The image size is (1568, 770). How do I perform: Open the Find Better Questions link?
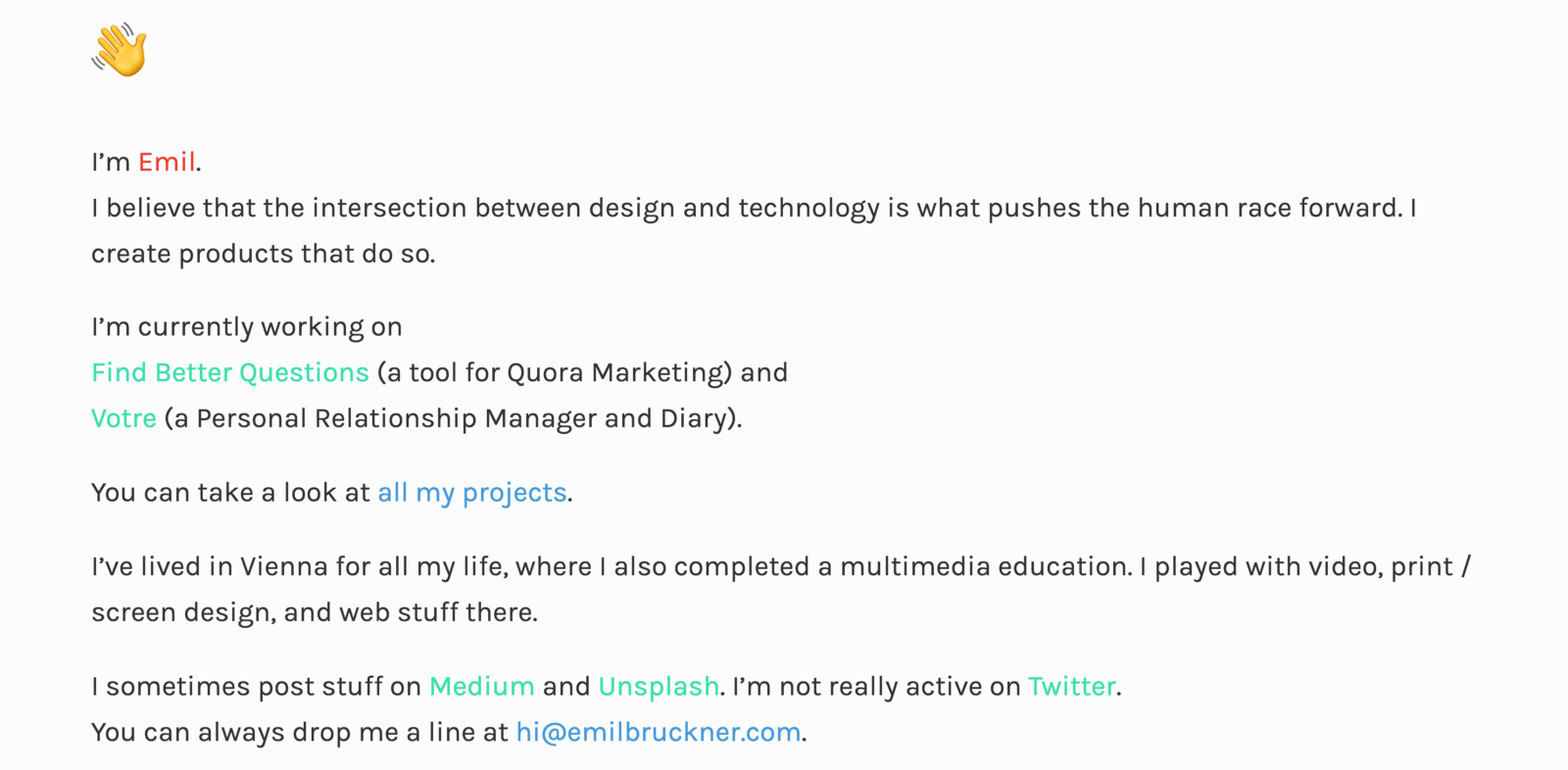click(229, 372)
